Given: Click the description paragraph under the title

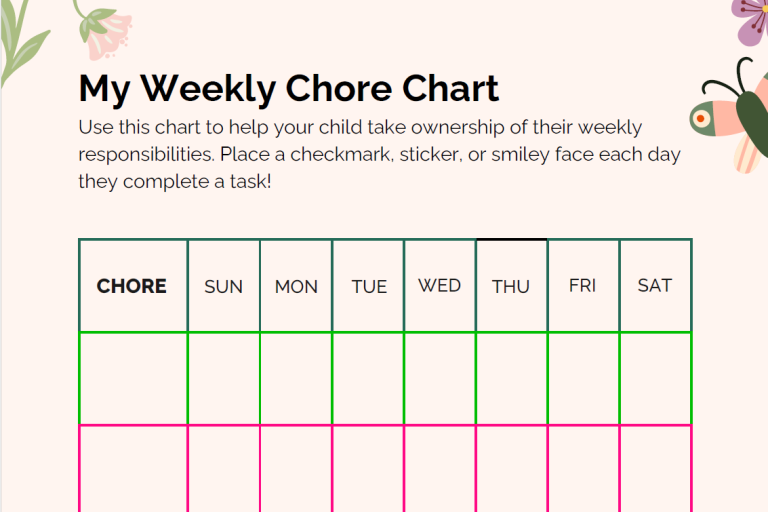Looking at the screenshot, I should point(380,154).
